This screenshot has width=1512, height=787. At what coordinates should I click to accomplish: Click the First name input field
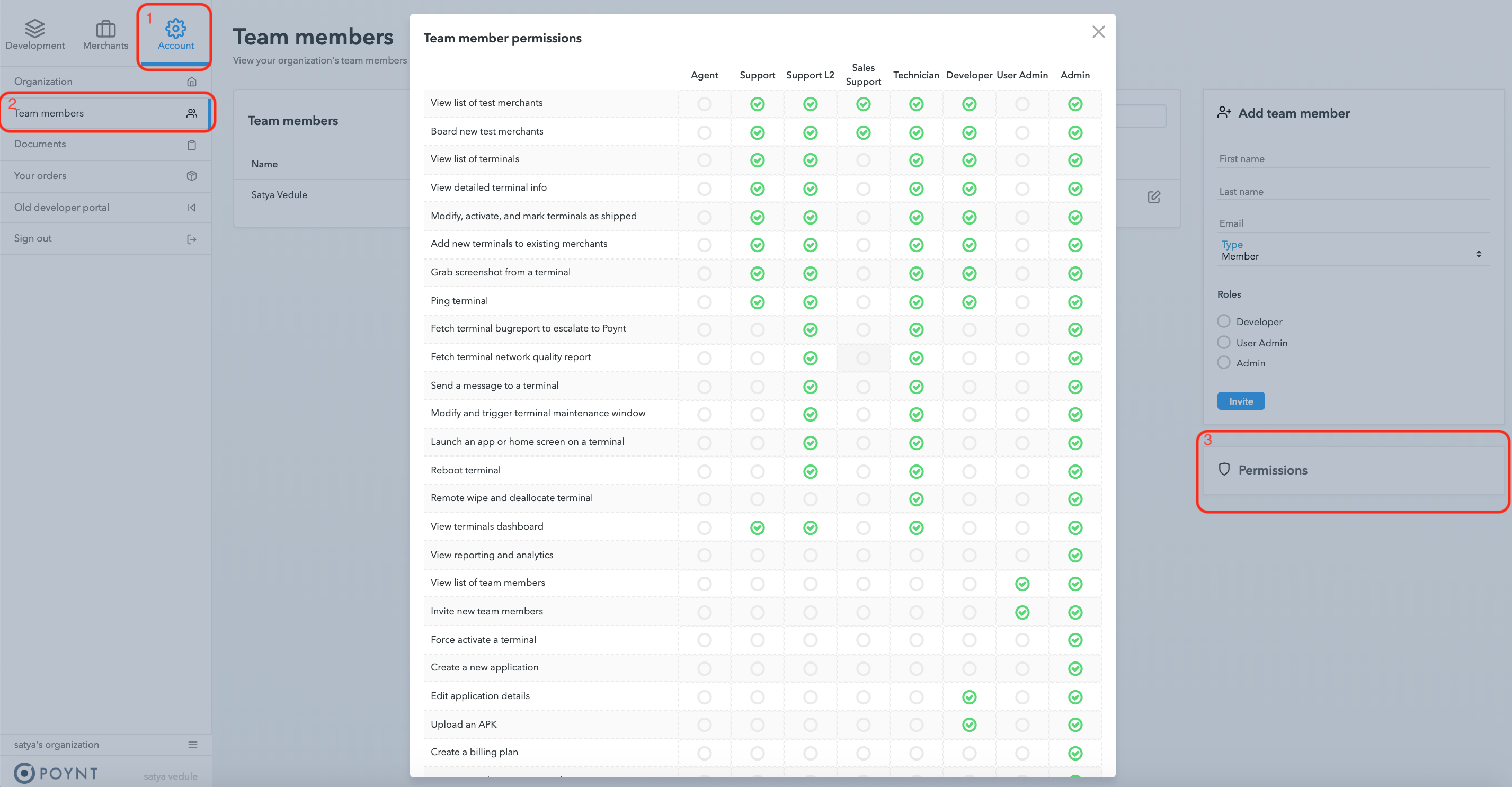click(1353, 158)
